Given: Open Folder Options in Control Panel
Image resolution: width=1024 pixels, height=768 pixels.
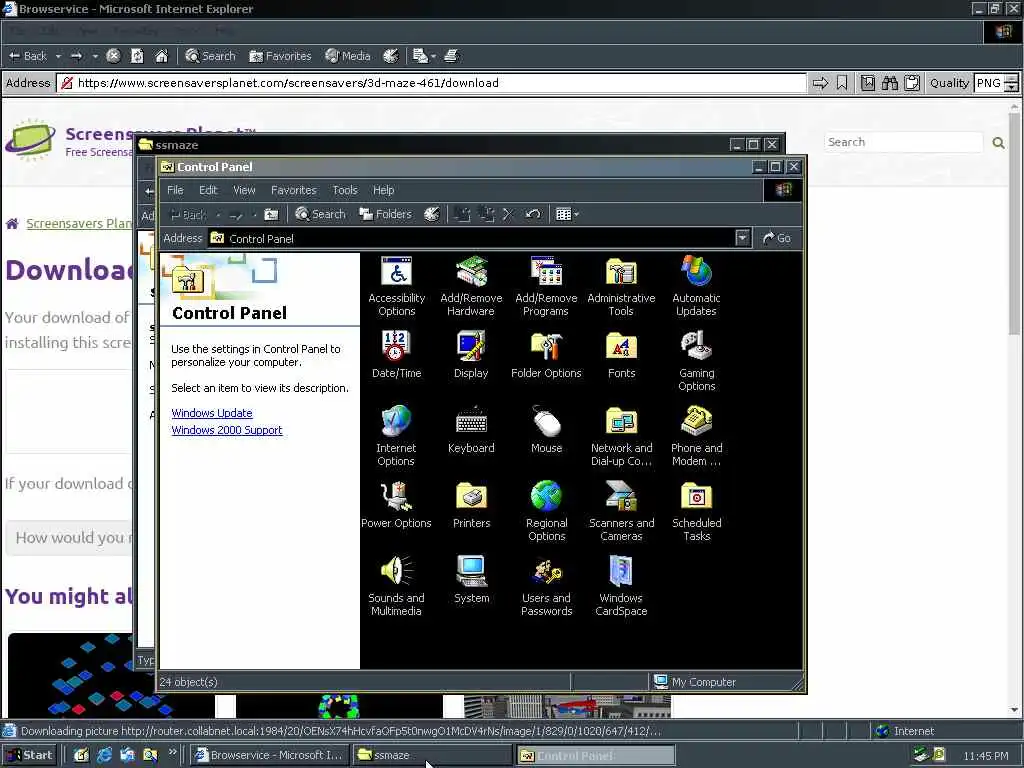Looking at the screenshot, I should click(x=546, y=355).
